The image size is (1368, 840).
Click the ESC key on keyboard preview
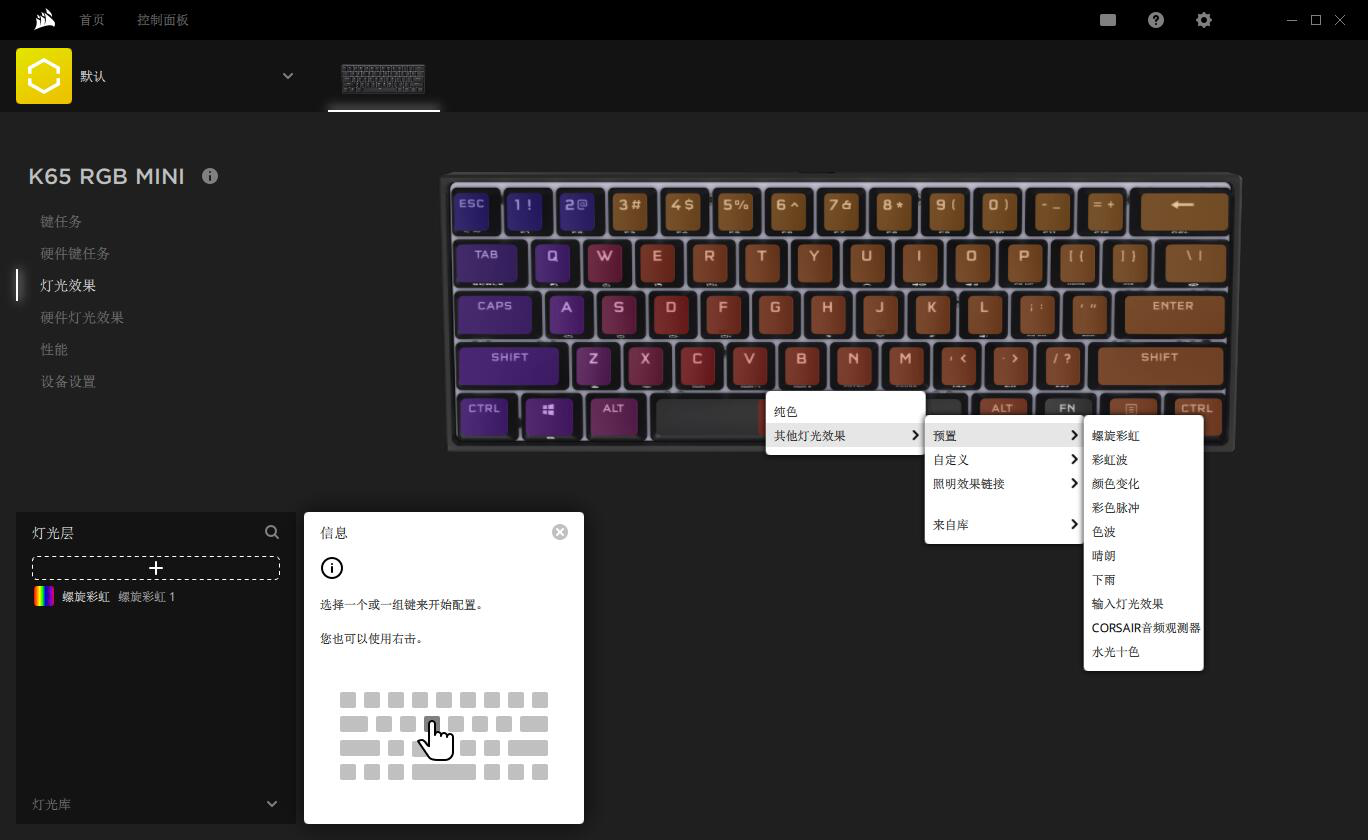coord(472,208)
